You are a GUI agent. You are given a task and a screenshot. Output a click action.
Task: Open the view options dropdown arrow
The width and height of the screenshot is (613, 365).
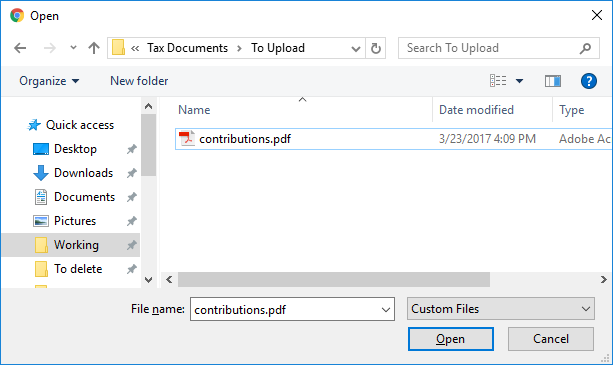click(x=519, y=81)
